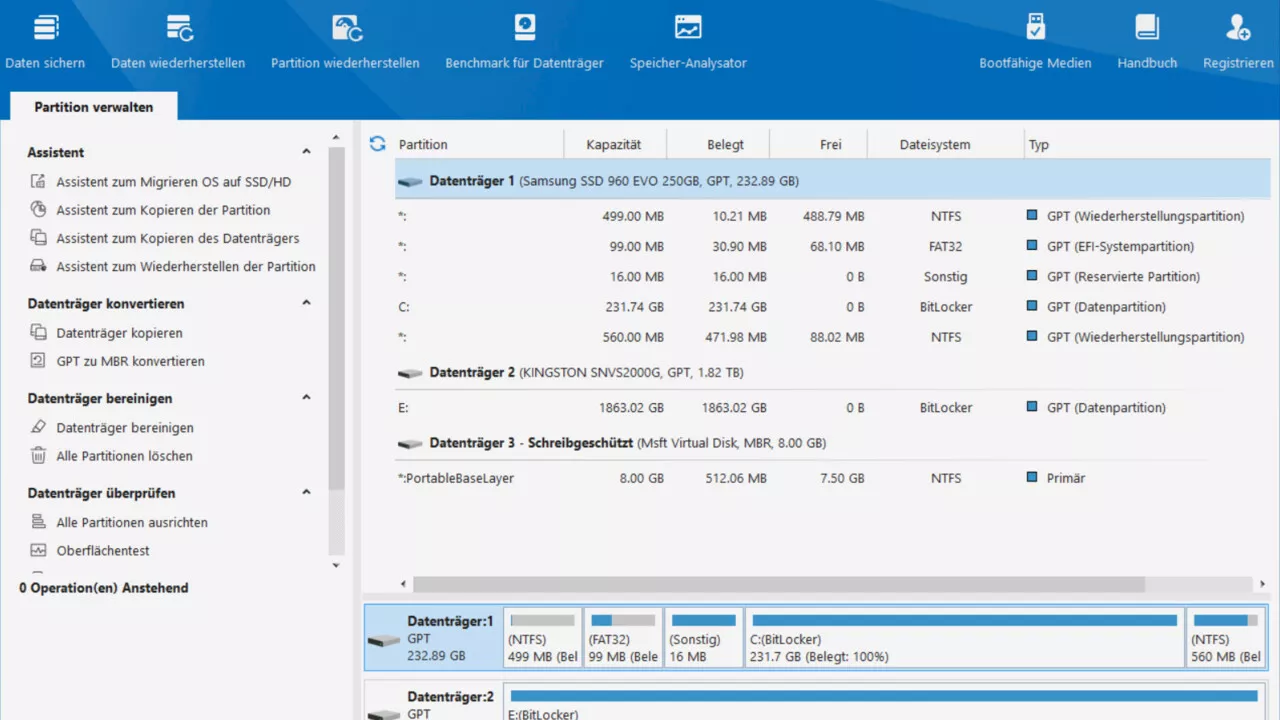This screenshot has height=720, width=1280.
Task: Select the 499.00 MB NTFS partition row
Action: (x=832, y=216)
